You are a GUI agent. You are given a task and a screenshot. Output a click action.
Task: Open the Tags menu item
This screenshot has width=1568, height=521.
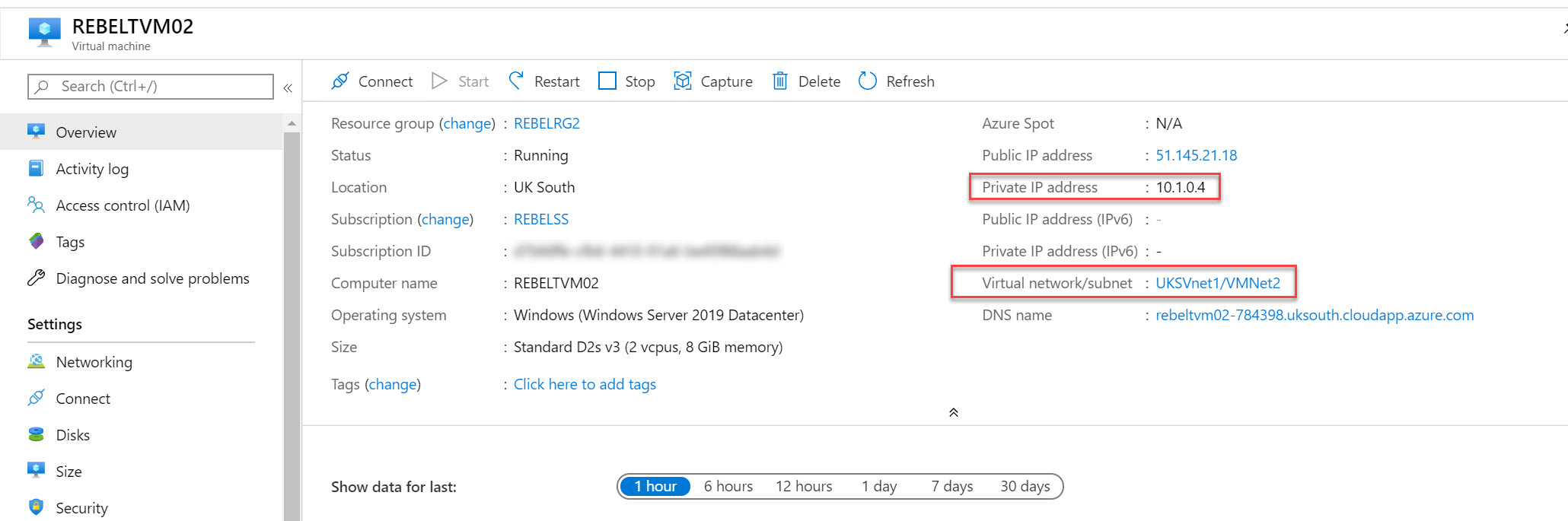142,241
